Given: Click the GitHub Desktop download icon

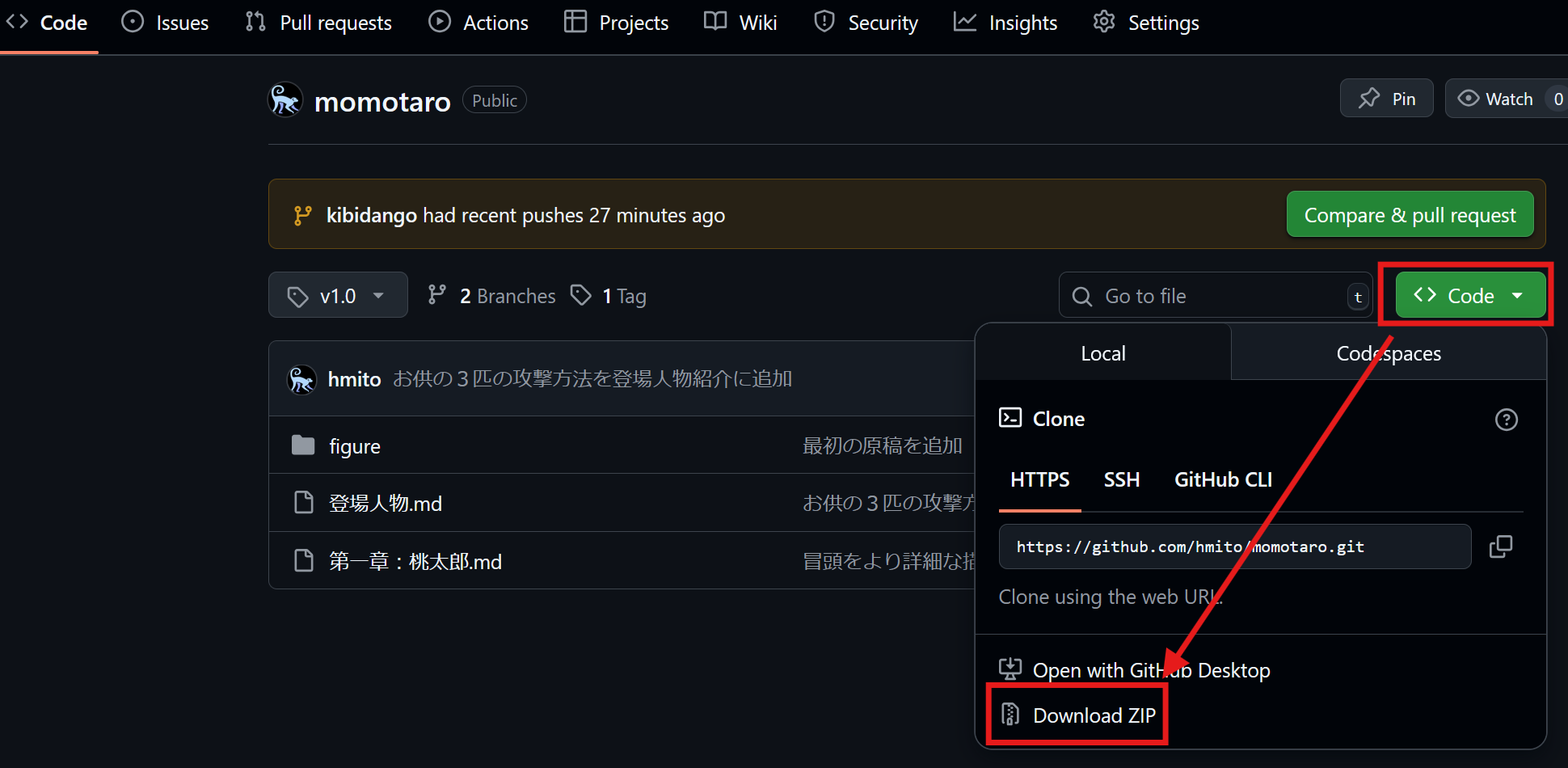Looking at the screenshot, I should 1010,669.
